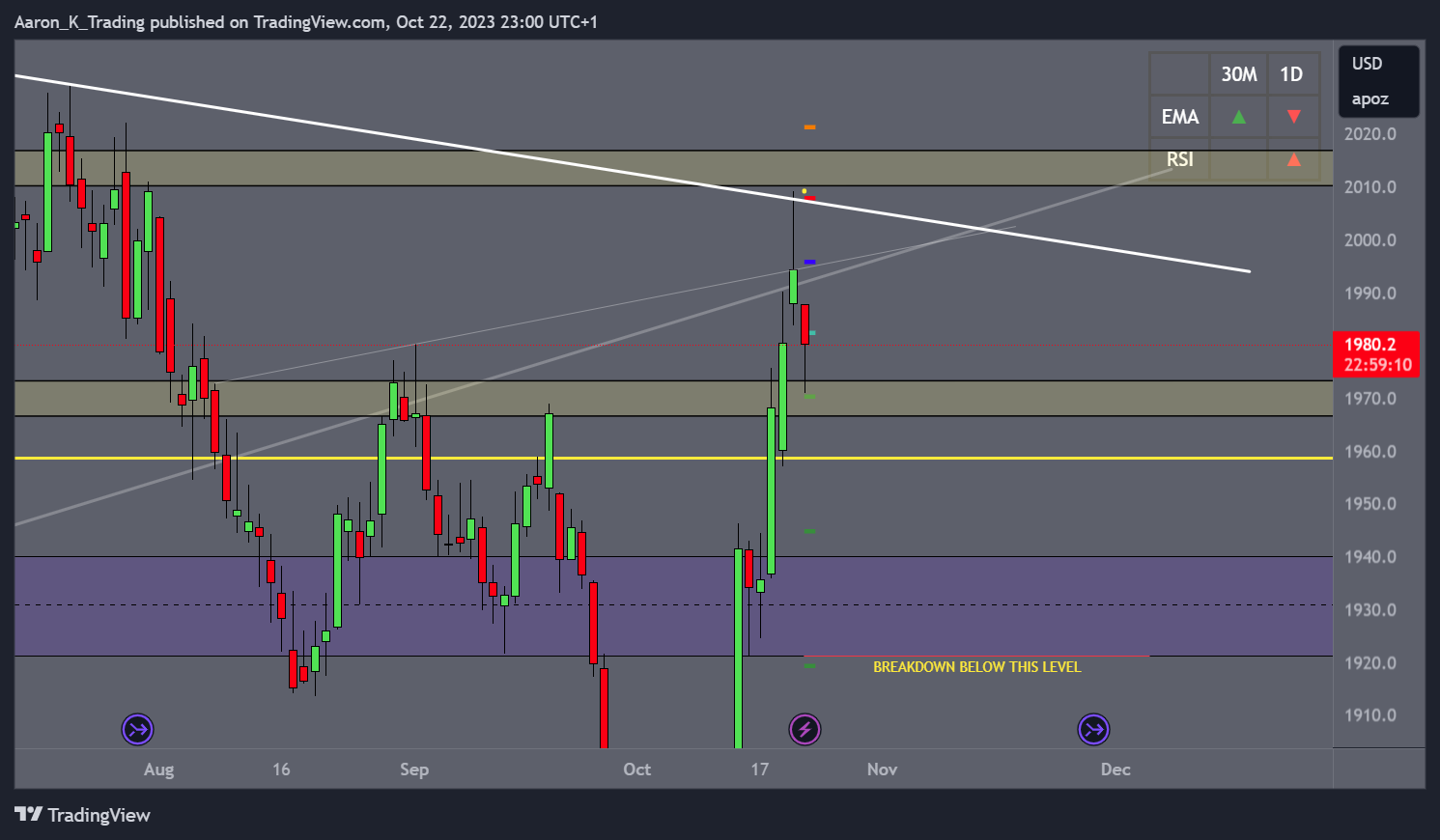Click the current price label 1980.2

point(1369,344)
